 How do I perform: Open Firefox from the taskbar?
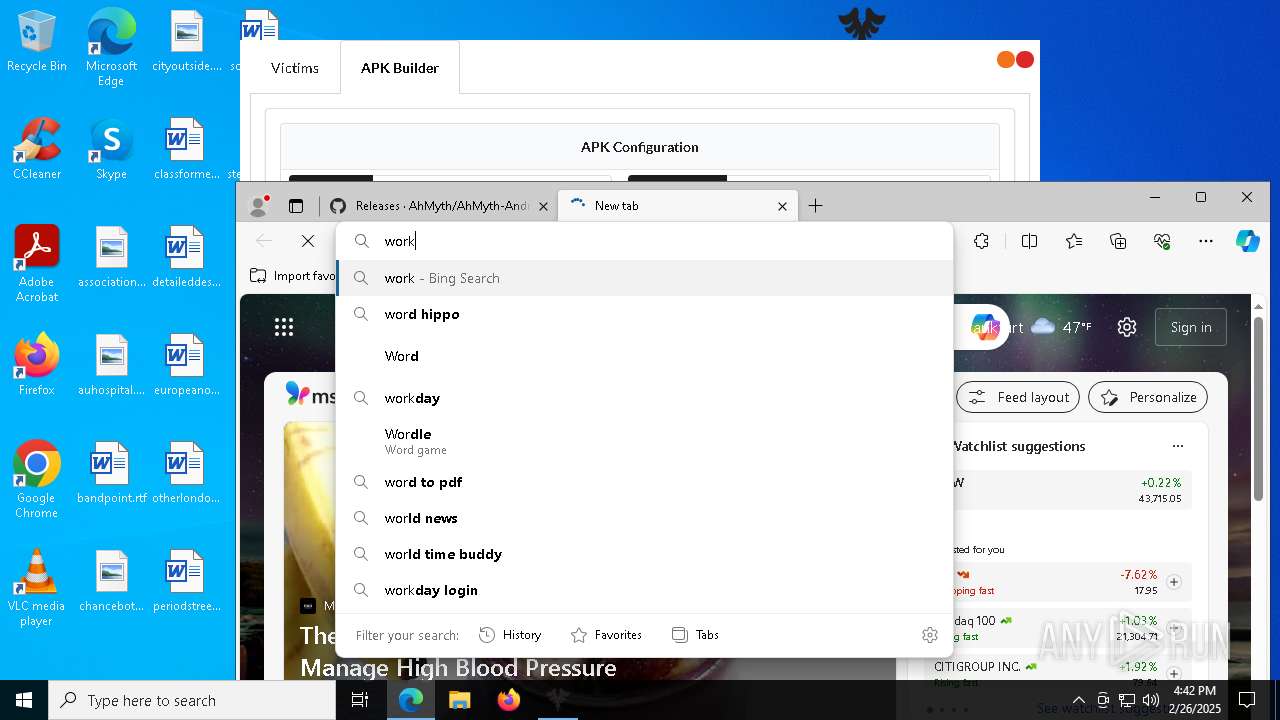[509, 700]
